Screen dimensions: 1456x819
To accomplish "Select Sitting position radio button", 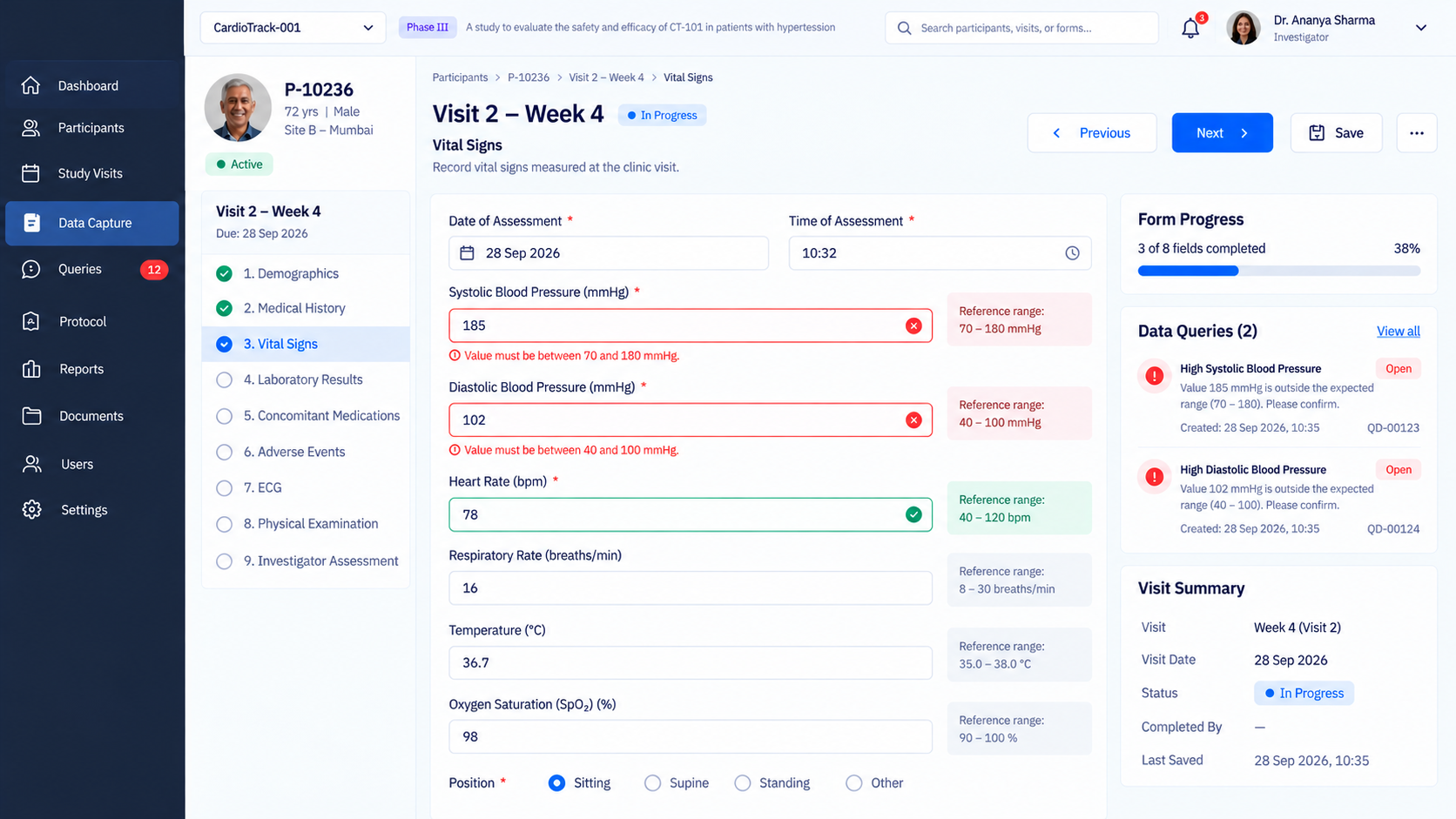I will (x=556, y=783).
